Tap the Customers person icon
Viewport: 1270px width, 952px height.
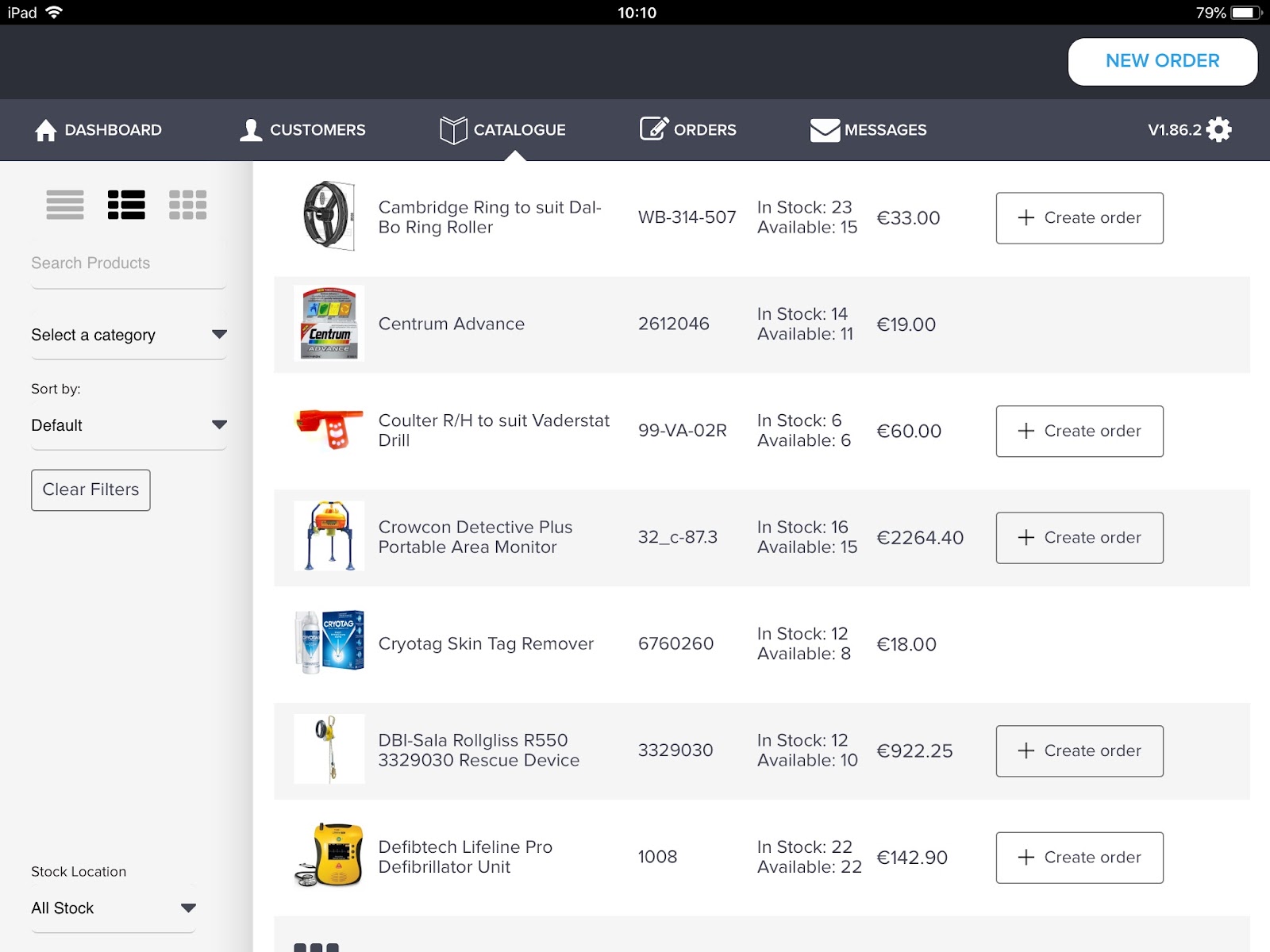pyautogui.click(x=251, y=130)
